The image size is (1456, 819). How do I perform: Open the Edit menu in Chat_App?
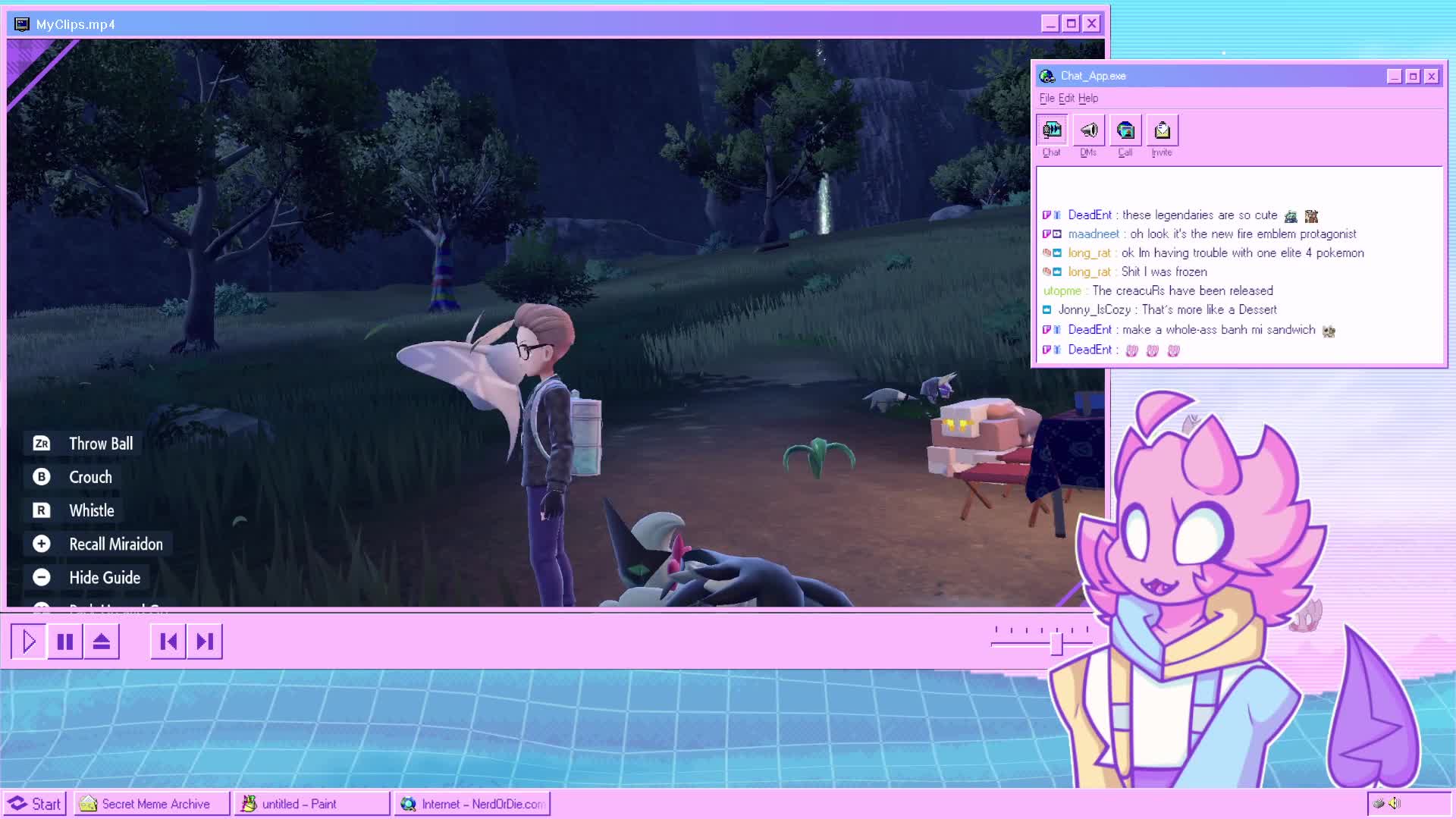pos(1066,98)
